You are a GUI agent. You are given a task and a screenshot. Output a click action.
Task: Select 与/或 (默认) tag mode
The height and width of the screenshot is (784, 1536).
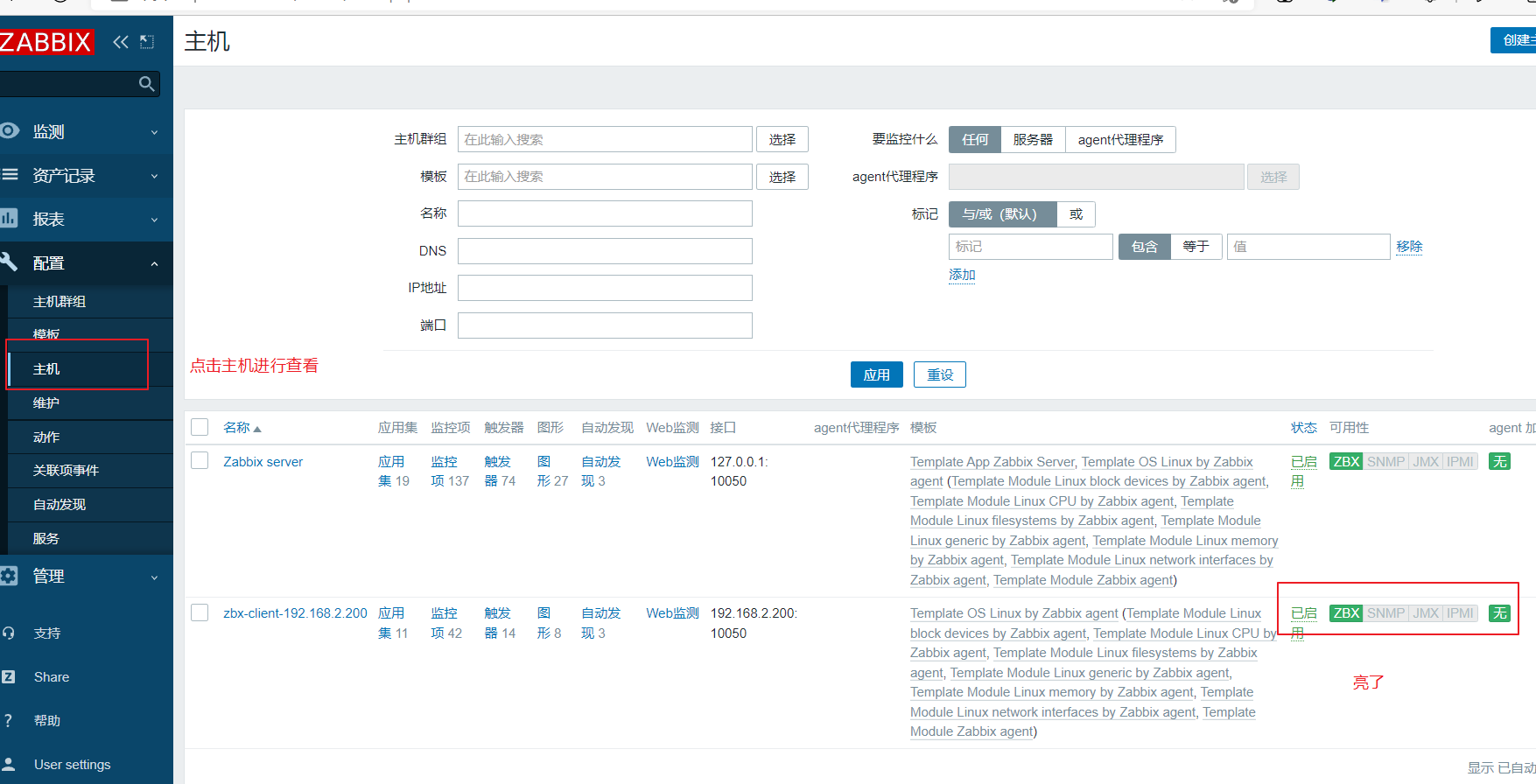(1002, 213)
